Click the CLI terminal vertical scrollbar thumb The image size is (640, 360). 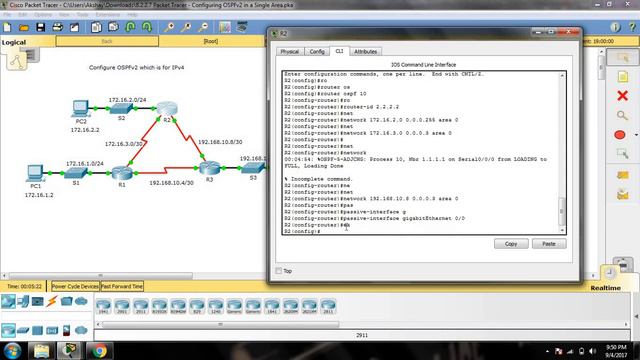tap(562, 211)
